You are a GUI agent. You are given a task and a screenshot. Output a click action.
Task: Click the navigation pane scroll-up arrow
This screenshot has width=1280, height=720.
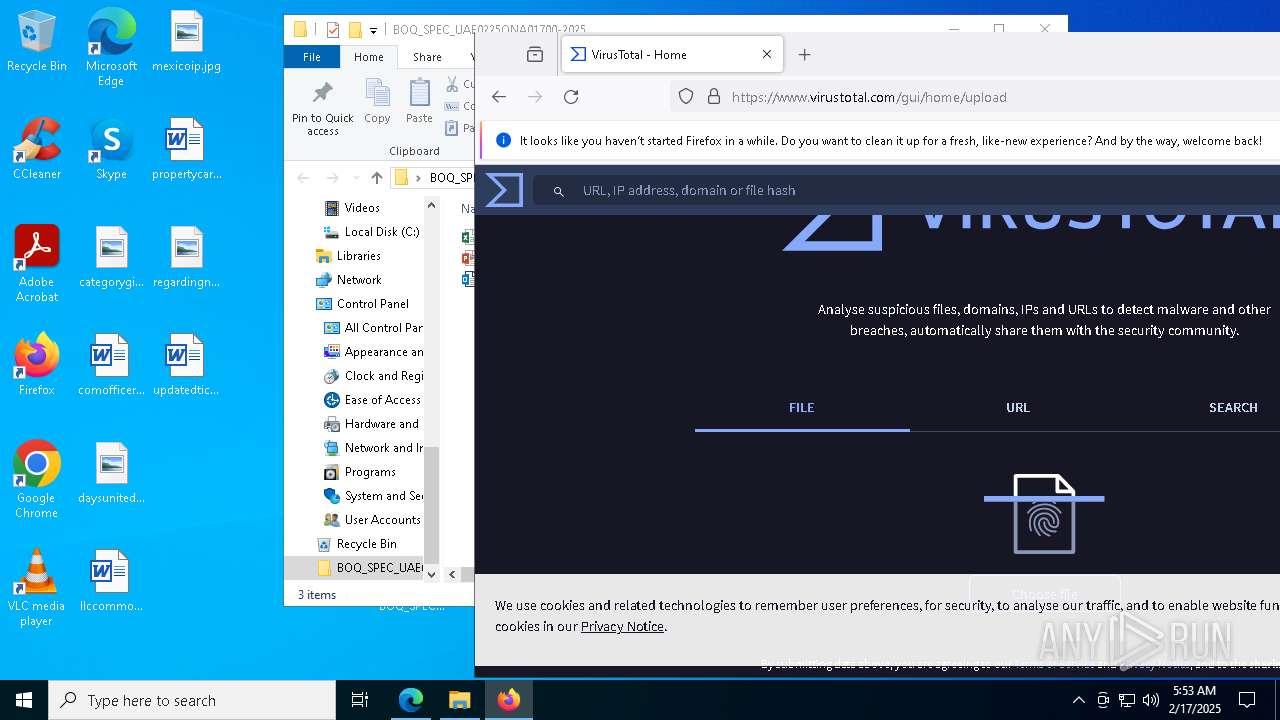tap(432, 206)
